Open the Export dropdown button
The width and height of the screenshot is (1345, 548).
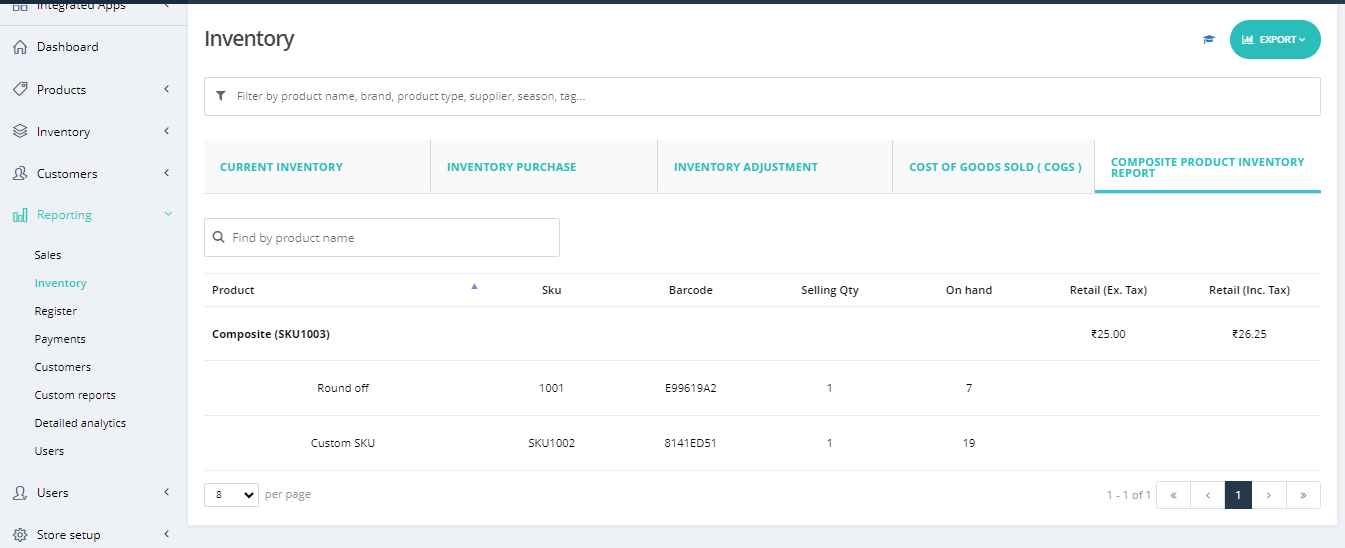coord(1275,40)
